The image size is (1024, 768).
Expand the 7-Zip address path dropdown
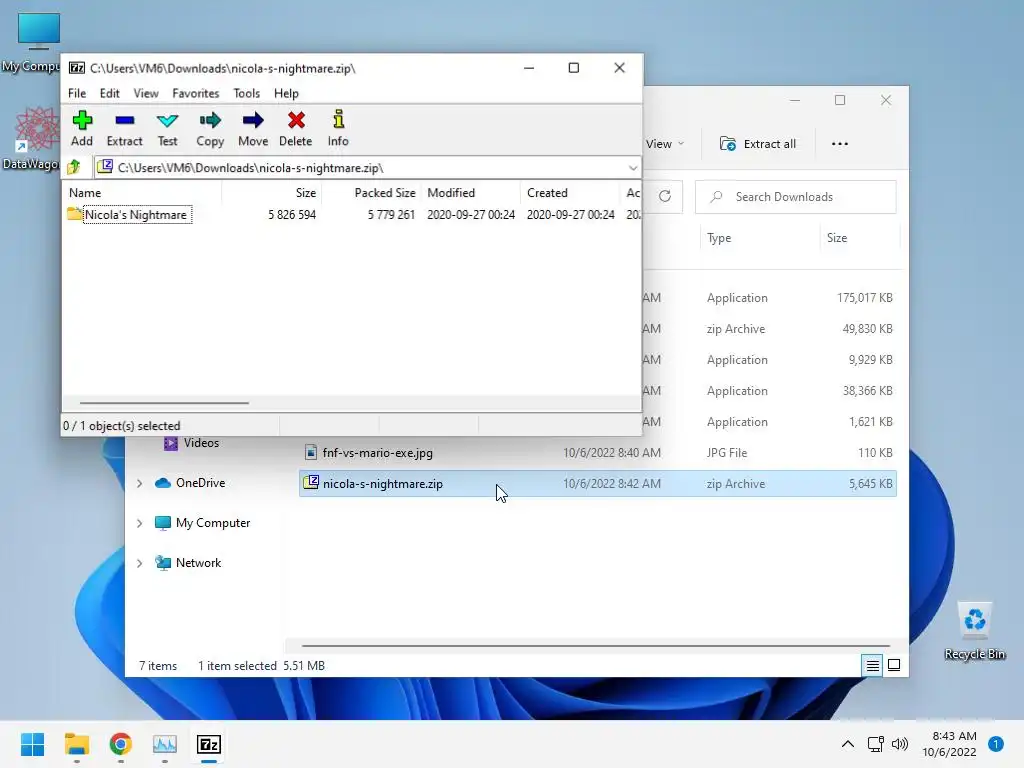tap(632, 168)
